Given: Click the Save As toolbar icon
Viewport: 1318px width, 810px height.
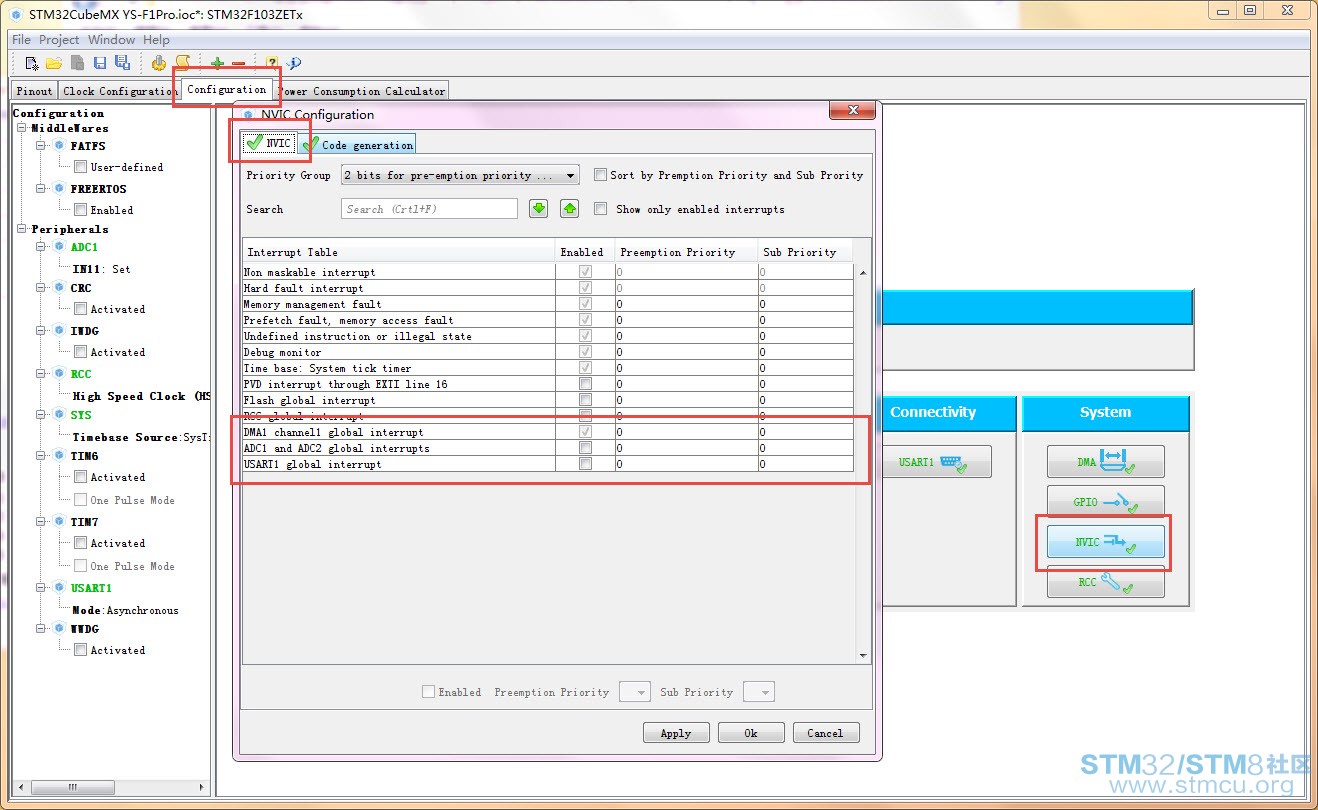Looking at the screenshot, I should pyautogui.click(x=122, y=63).
